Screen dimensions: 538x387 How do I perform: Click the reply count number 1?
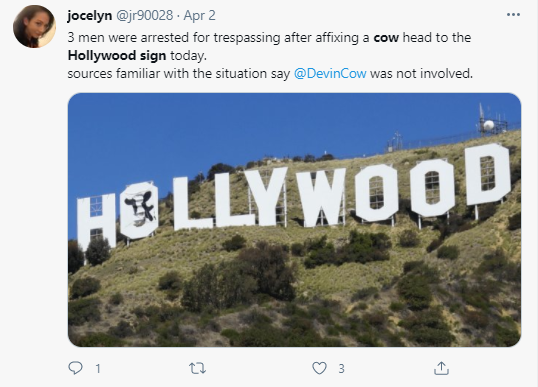98,368
